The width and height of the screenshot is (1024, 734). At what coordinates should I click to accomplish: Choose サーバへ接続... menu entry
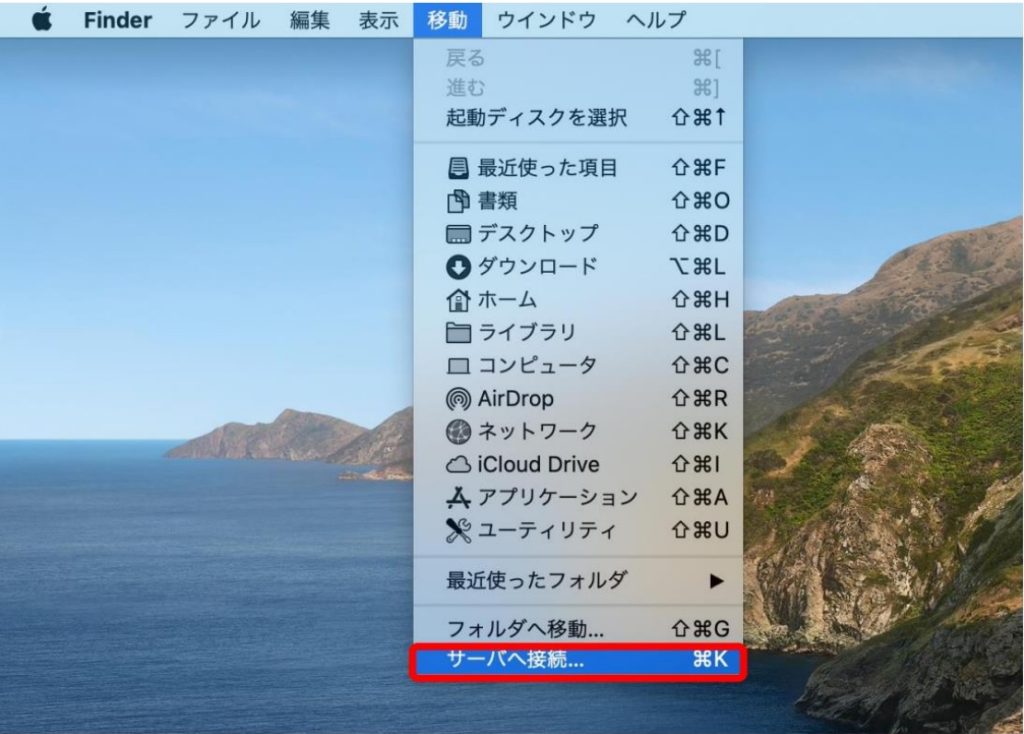(579, 661)
